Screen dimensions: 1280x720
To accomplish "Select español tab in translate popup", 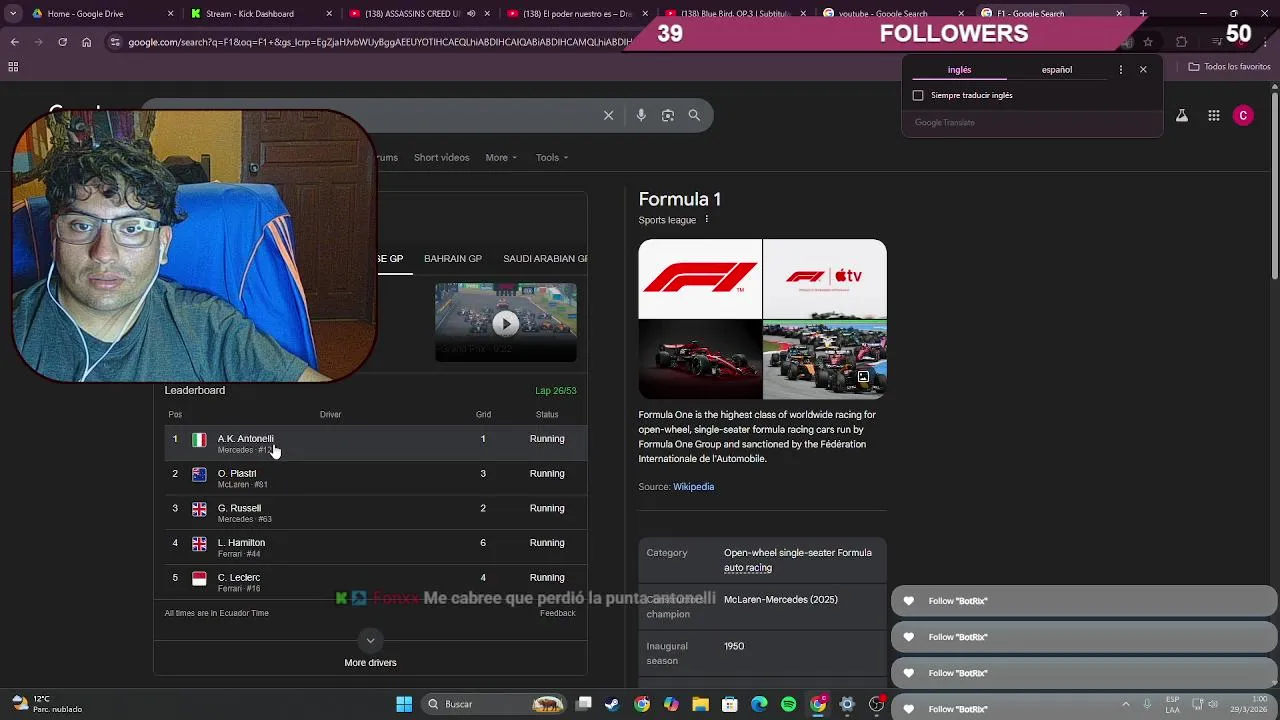I will (1057, 70).
